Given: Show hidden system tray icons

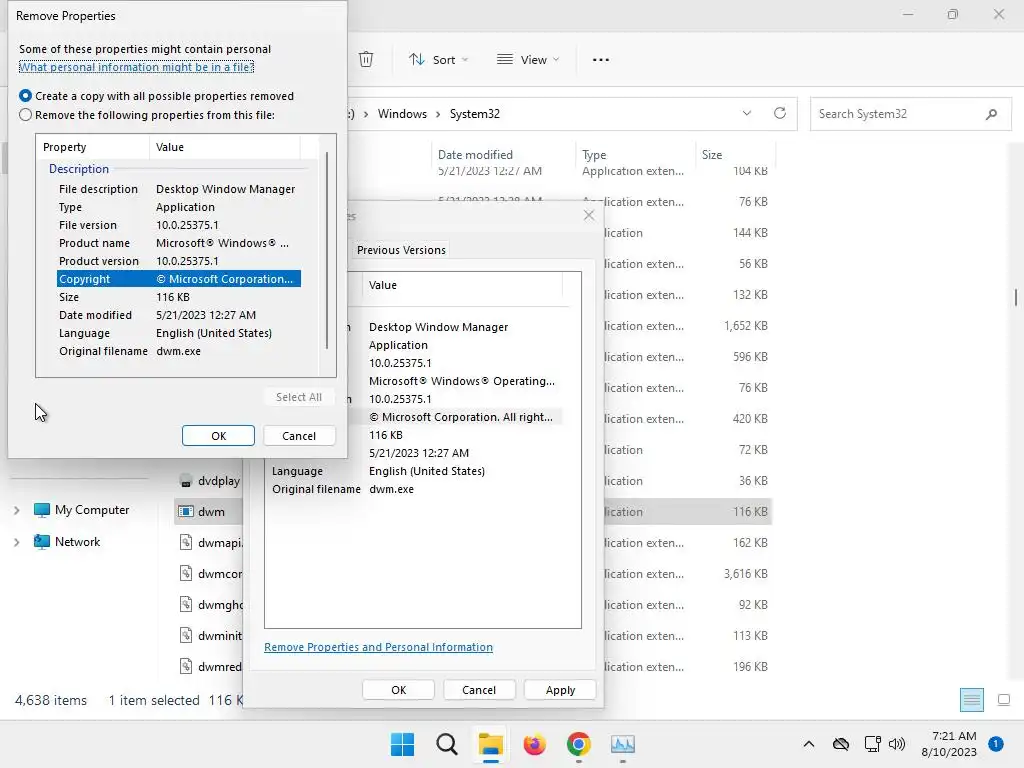Looking at the screenshot, I should [808, 744].
